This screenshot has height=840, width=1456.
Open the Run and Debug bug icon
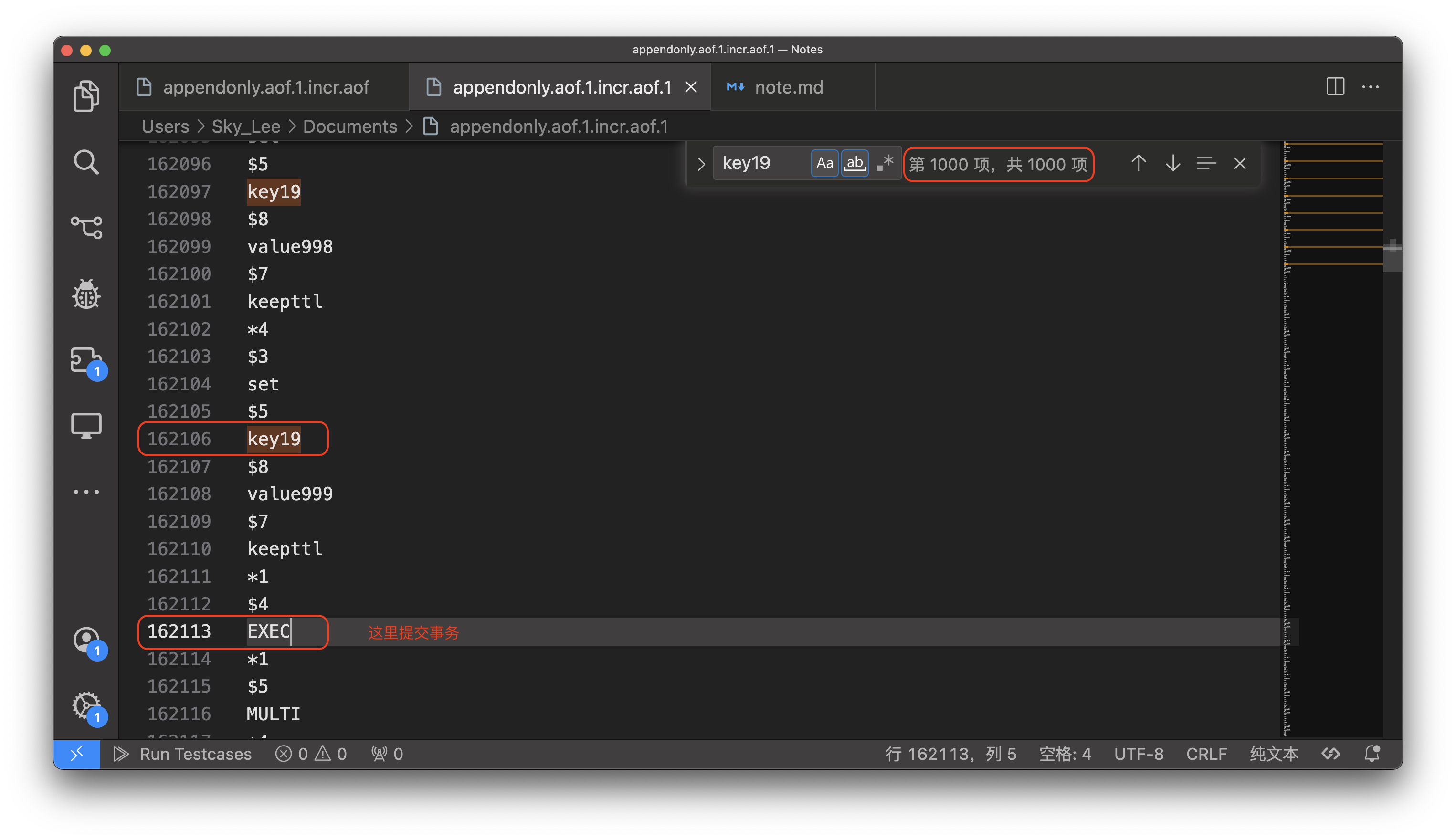point(86,294)
